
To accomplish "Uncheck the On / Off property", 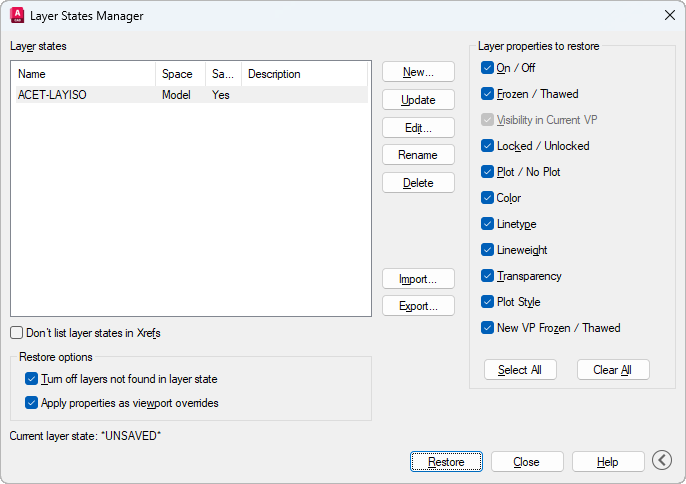I will tap(488, 68).
